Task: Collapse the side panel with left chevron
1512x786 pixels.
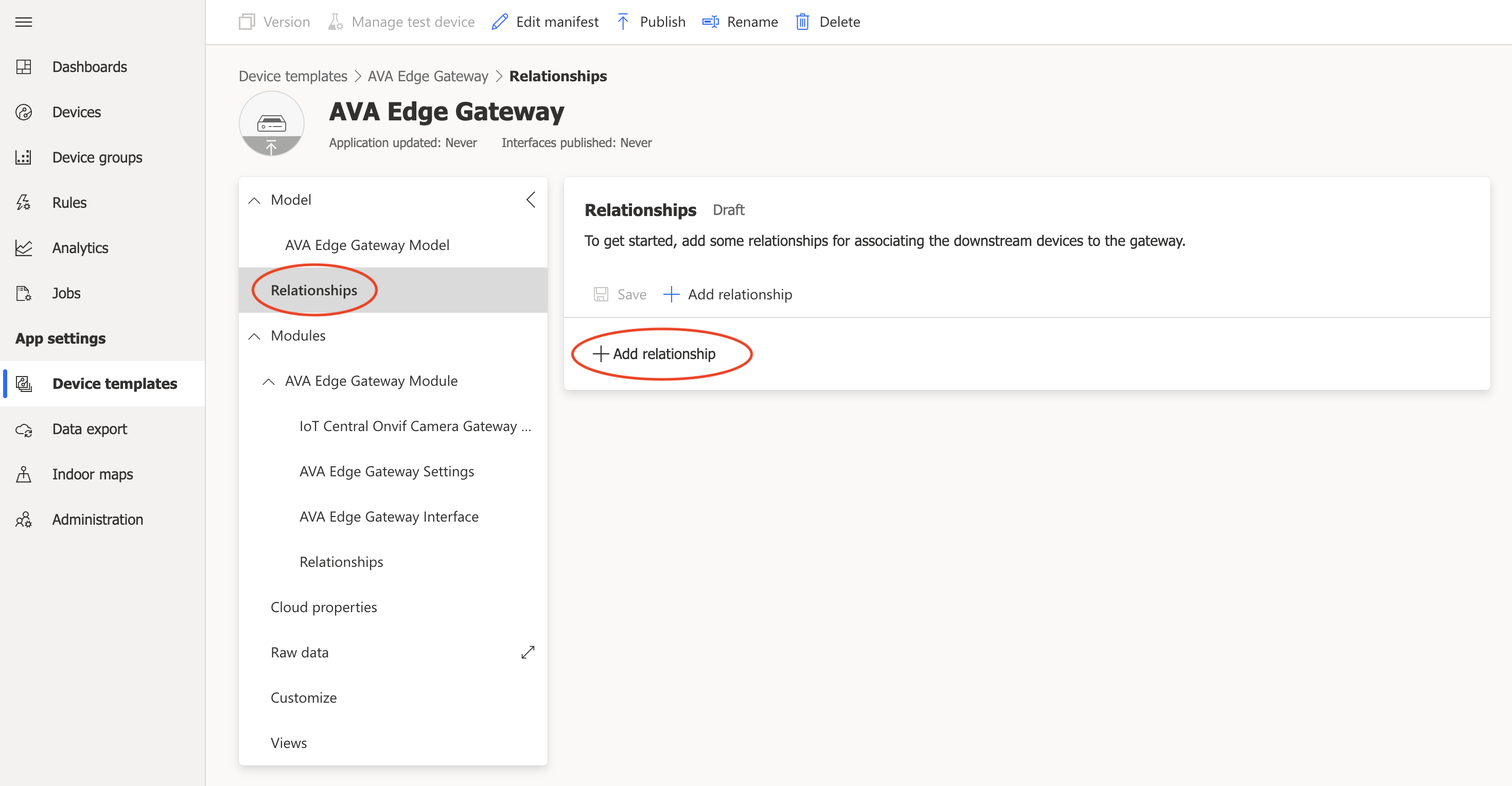Action: tap(531, 200)
